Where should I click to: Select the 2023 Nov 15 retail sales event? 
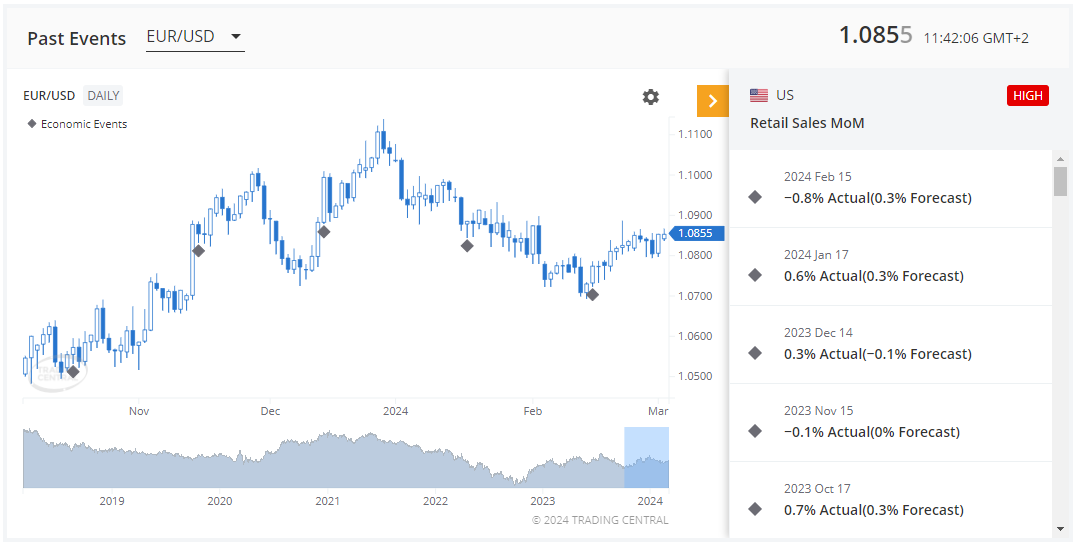[890, 422]
